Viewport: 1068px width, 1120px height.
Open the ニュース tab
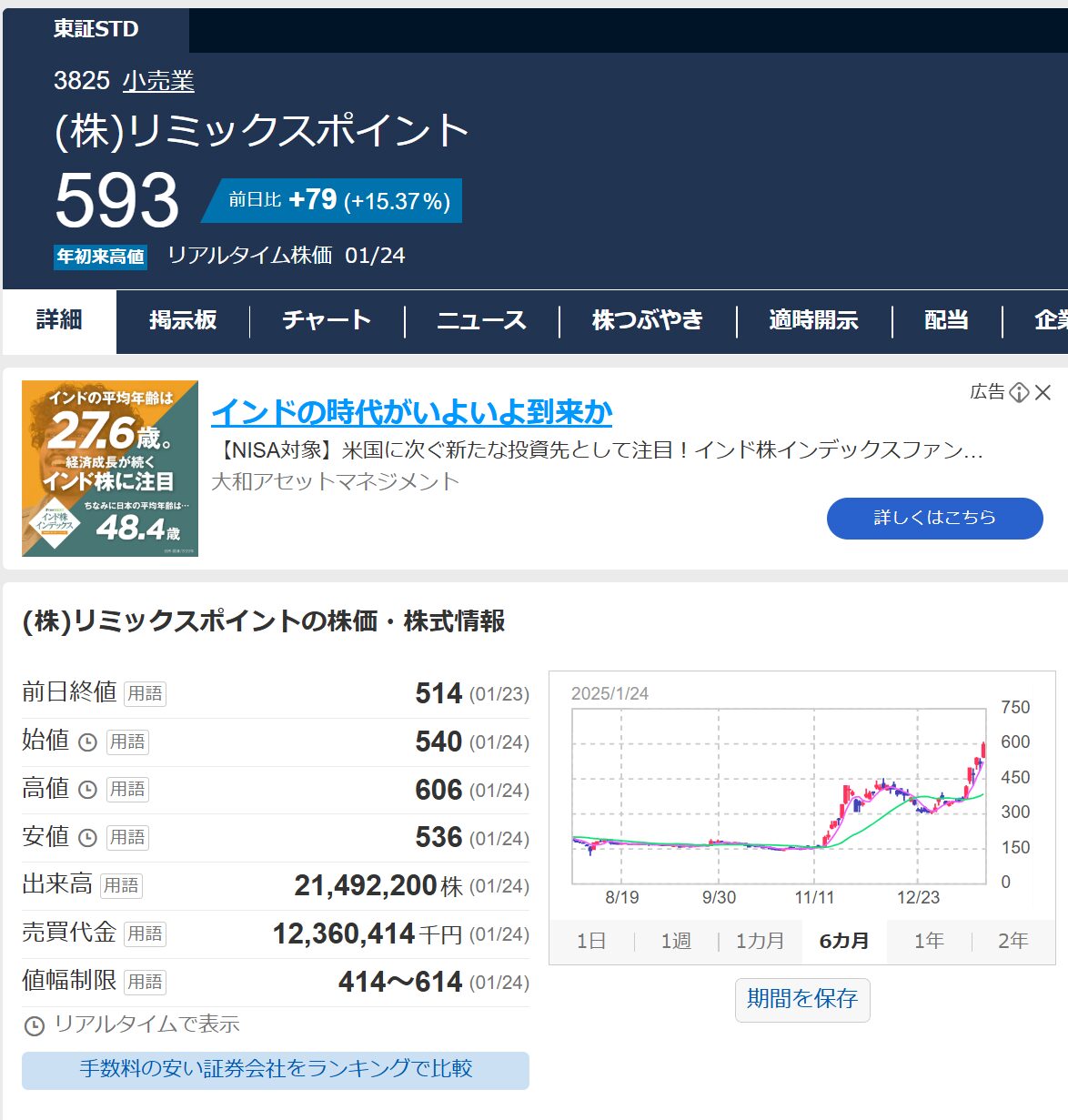point(481,320)
